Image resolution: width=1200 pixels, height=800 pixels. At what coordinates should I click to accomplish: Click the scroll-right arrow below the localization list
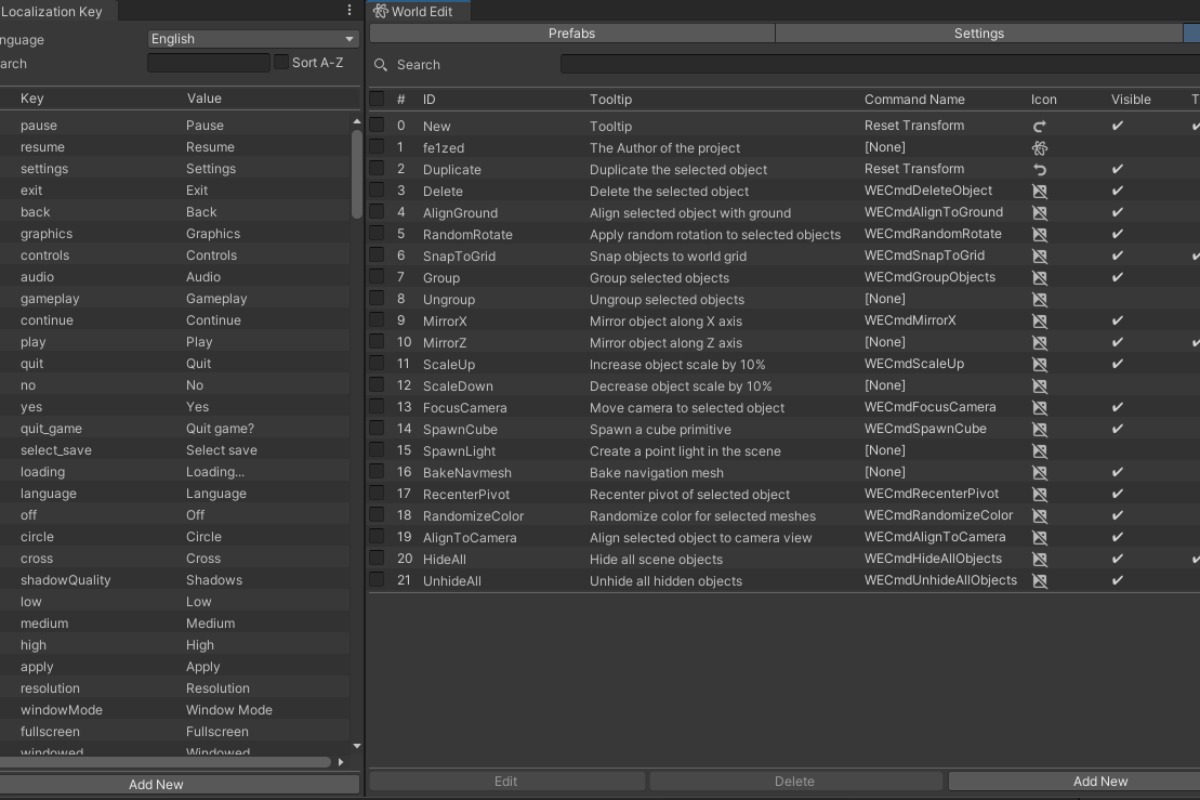[340, 762]
